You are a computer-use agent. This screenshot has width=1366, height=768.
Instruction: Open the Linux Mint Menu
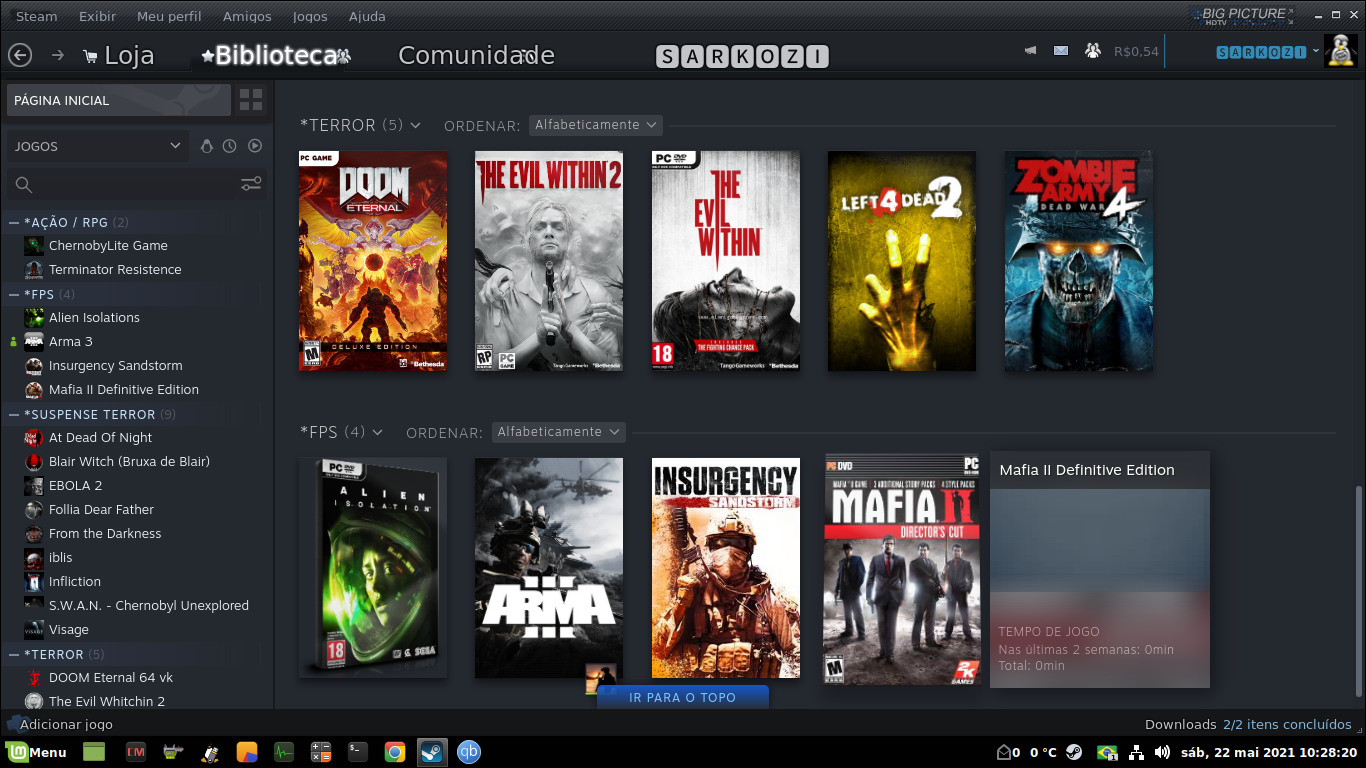(36, 752)
